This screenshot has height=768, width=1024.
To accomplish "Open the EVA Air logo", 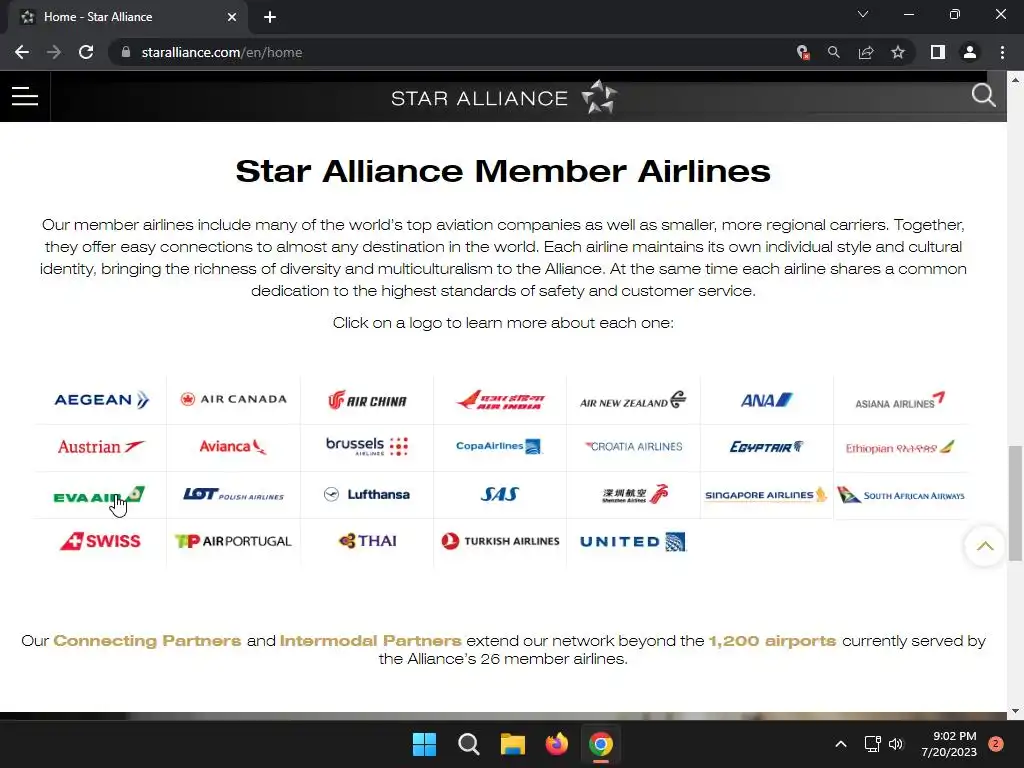I will (x=99, y=496).
